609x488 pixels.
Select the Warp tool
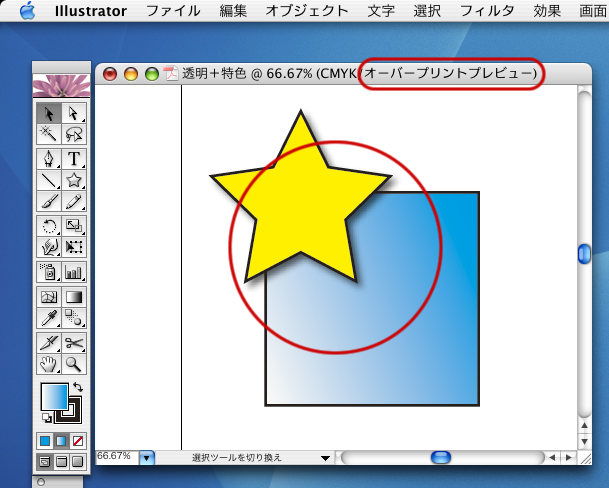pyautogui.click(x=49, y=247)
